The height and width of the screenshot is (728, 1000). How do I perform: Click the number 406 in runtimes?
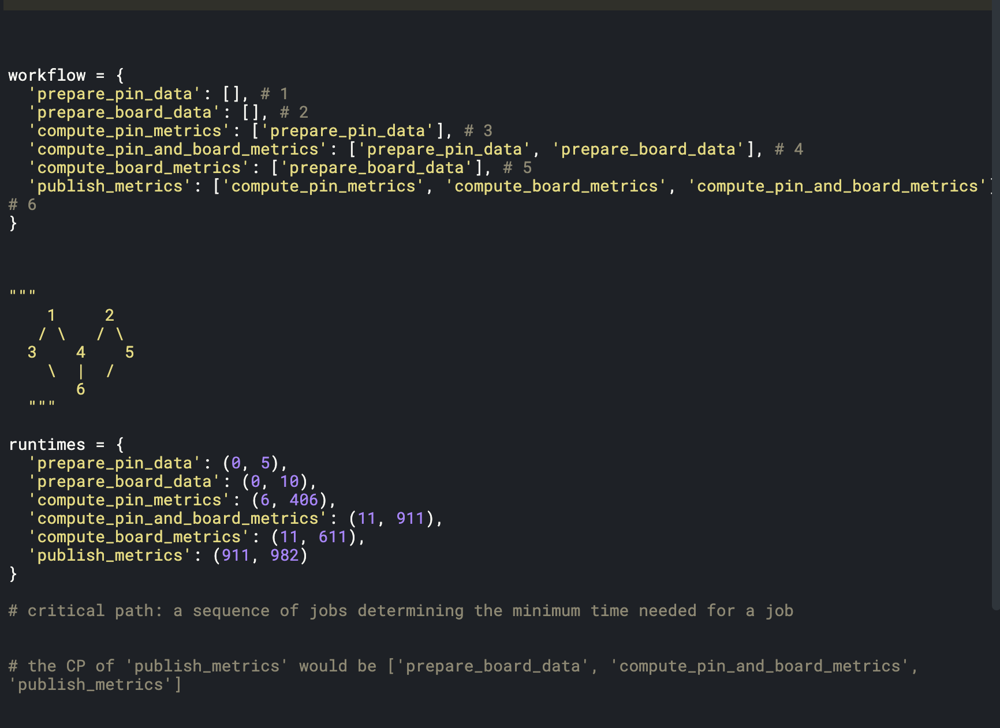coord(304,500)
